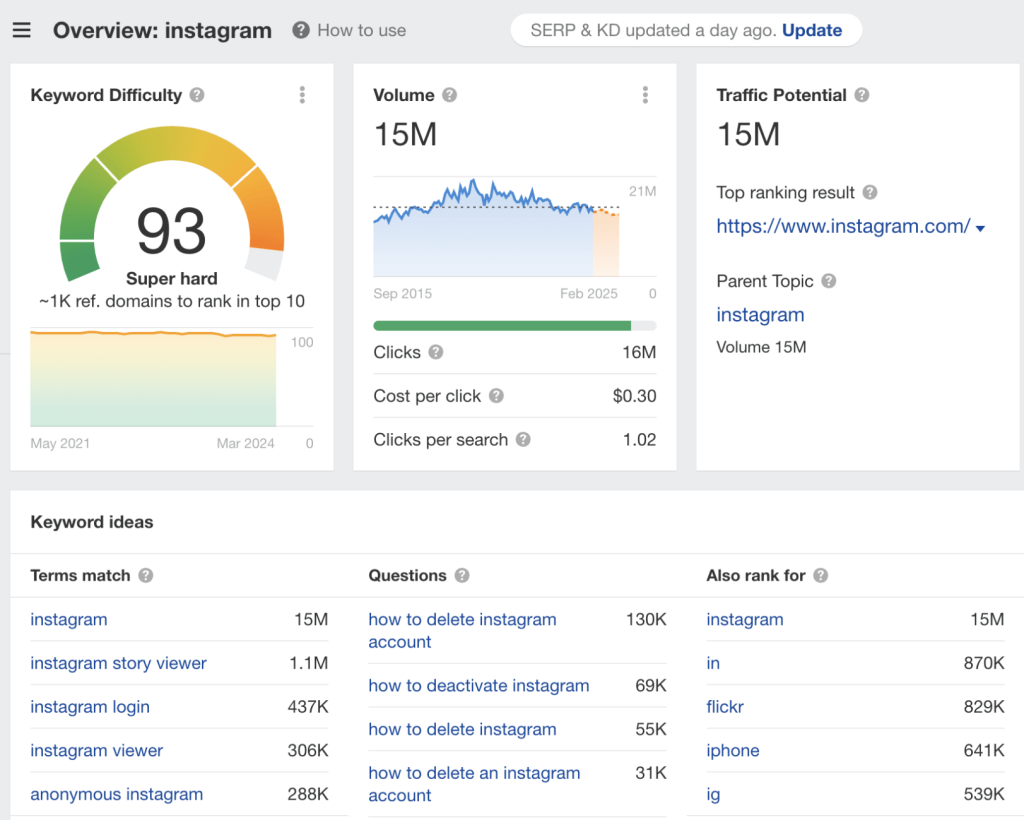This screenshot has width=1024, height=820.
Task: Click the Keyword Difficulty gauge score 93
Action: click(x=172, y=231)
